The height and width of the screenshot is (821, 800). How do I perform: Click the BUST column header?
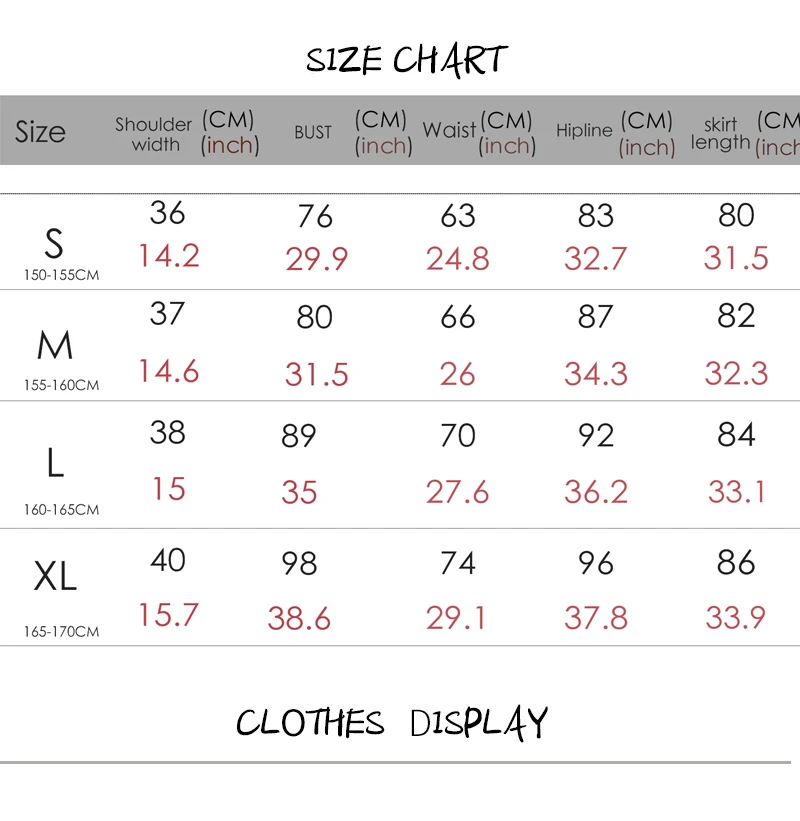click(x=313, y=132)
